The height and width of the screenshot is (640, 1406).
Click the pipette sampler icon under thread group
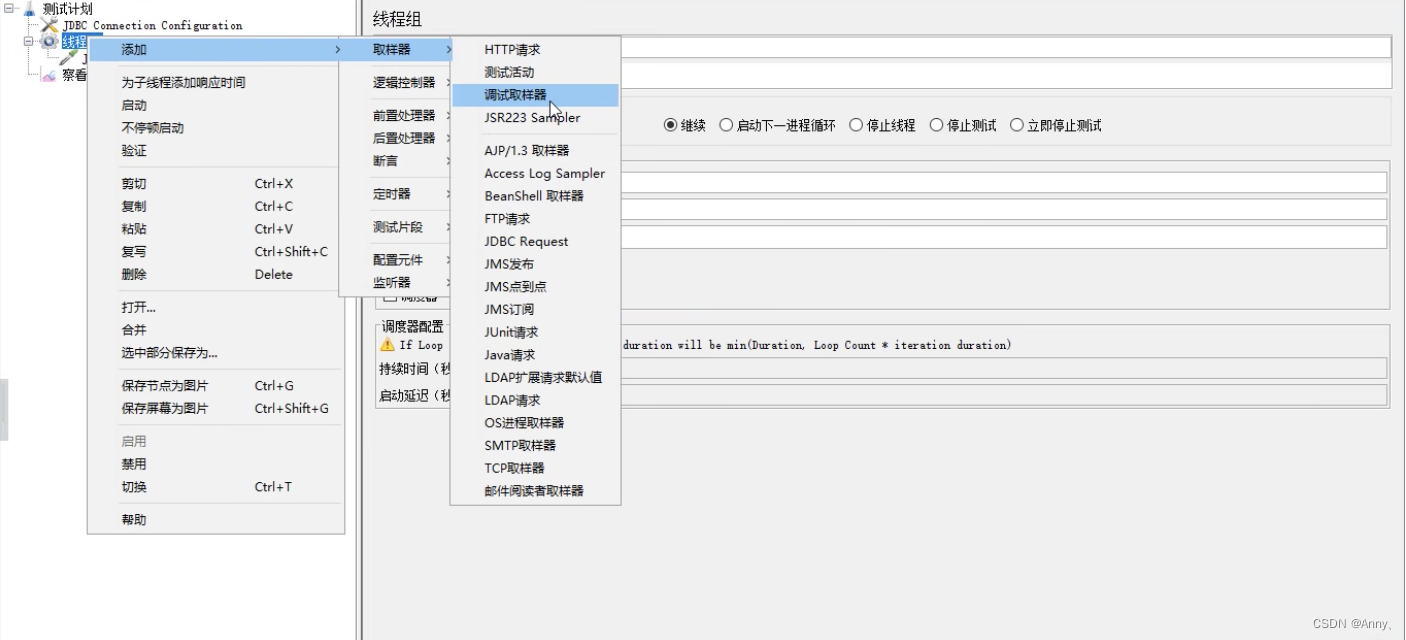point(70,58)
